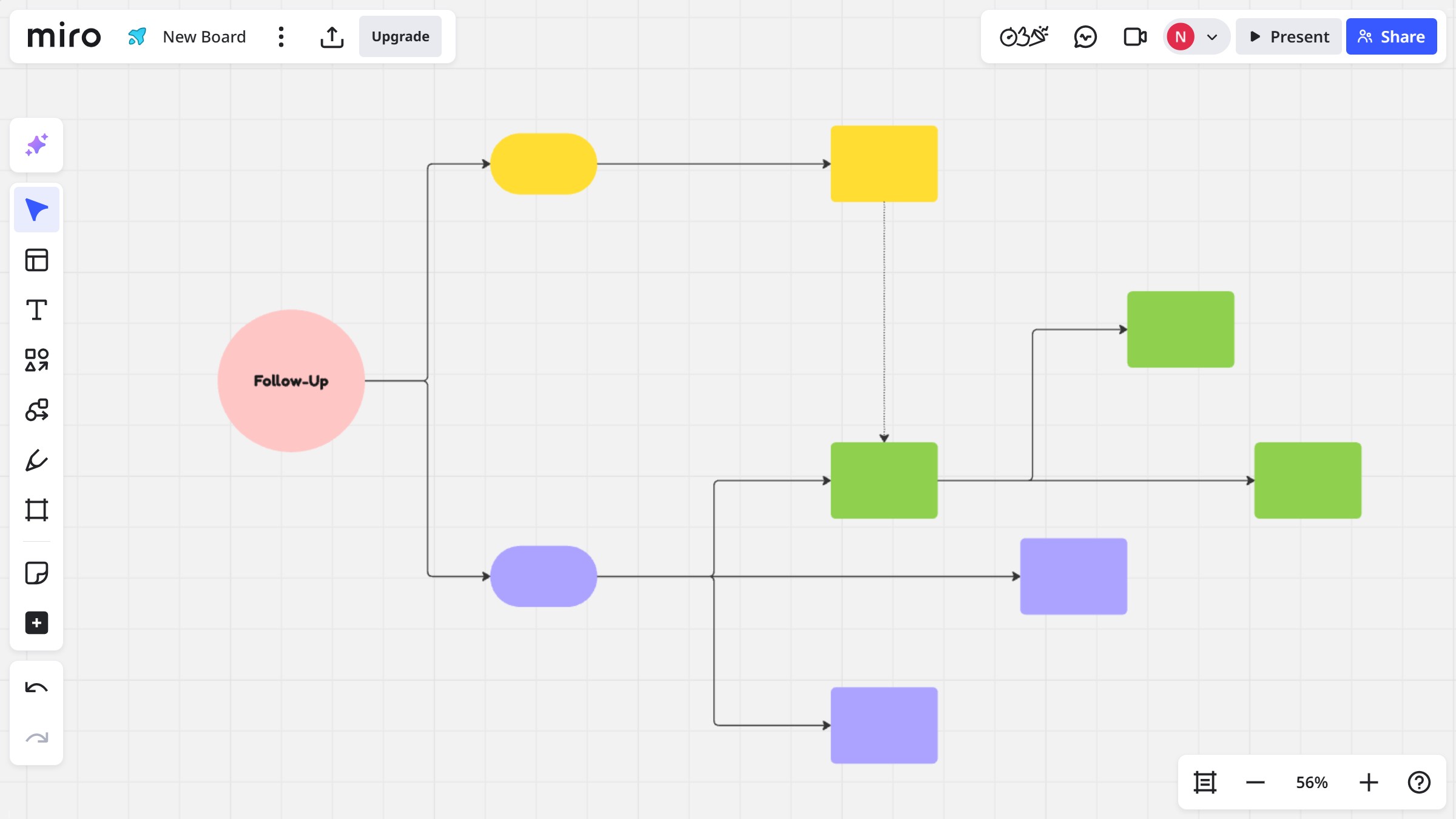The width and height of the screenshot is (1456, 819).
Task: Select the Text tool
Action: (x=36, y=309)
